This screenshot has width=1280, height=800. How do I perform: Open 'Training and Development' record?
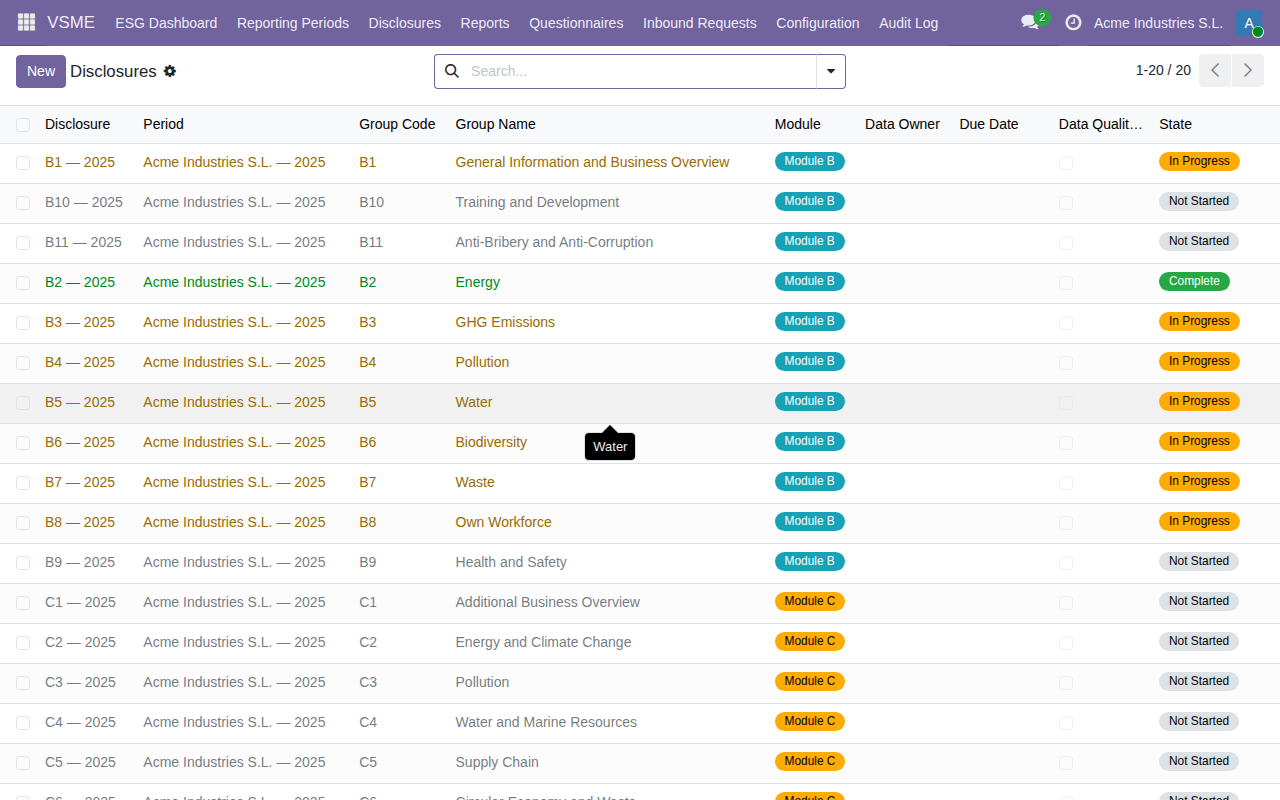click(x=537, y=202)
